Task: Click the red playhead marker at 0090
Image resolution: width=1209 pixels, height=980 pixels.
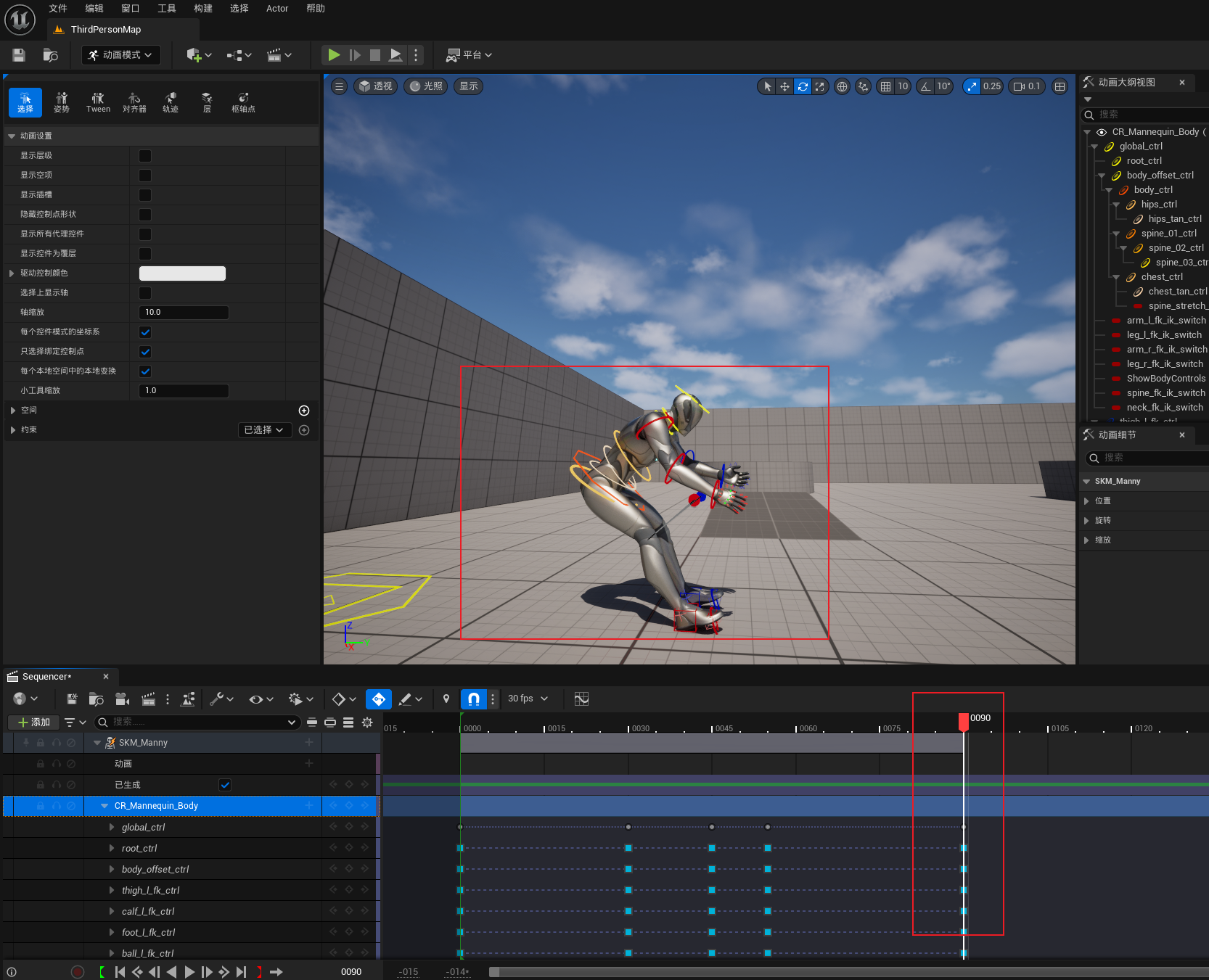Action: [964, 721]
